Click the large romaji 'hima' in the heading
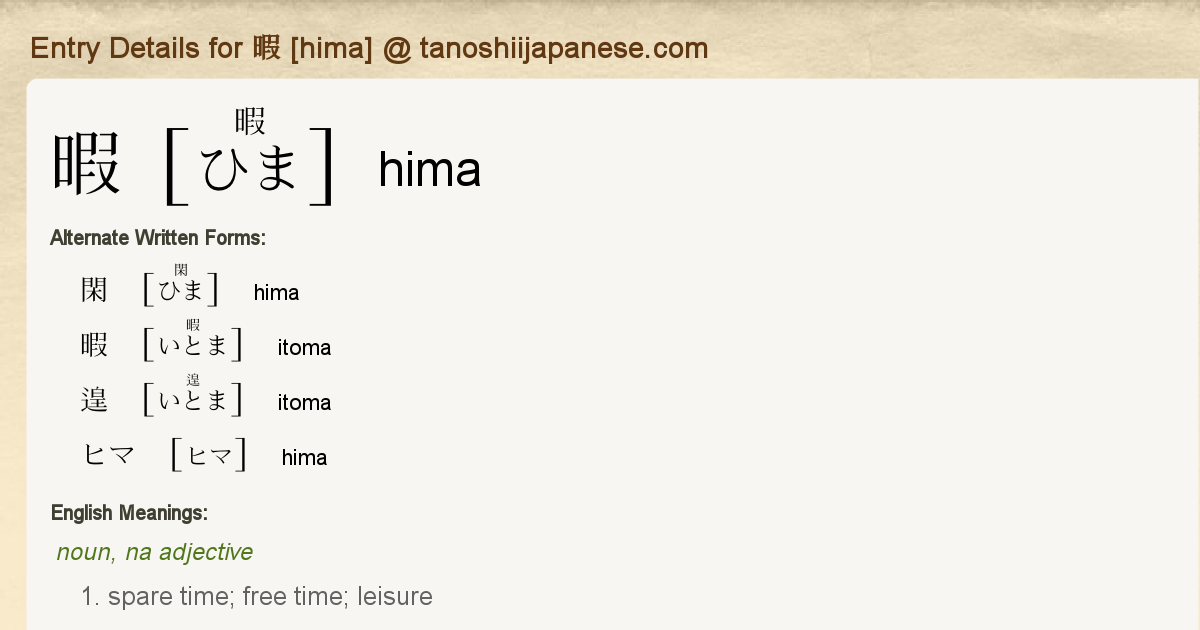This screenshot has width=1200, height=630. (x=429, y=170)
